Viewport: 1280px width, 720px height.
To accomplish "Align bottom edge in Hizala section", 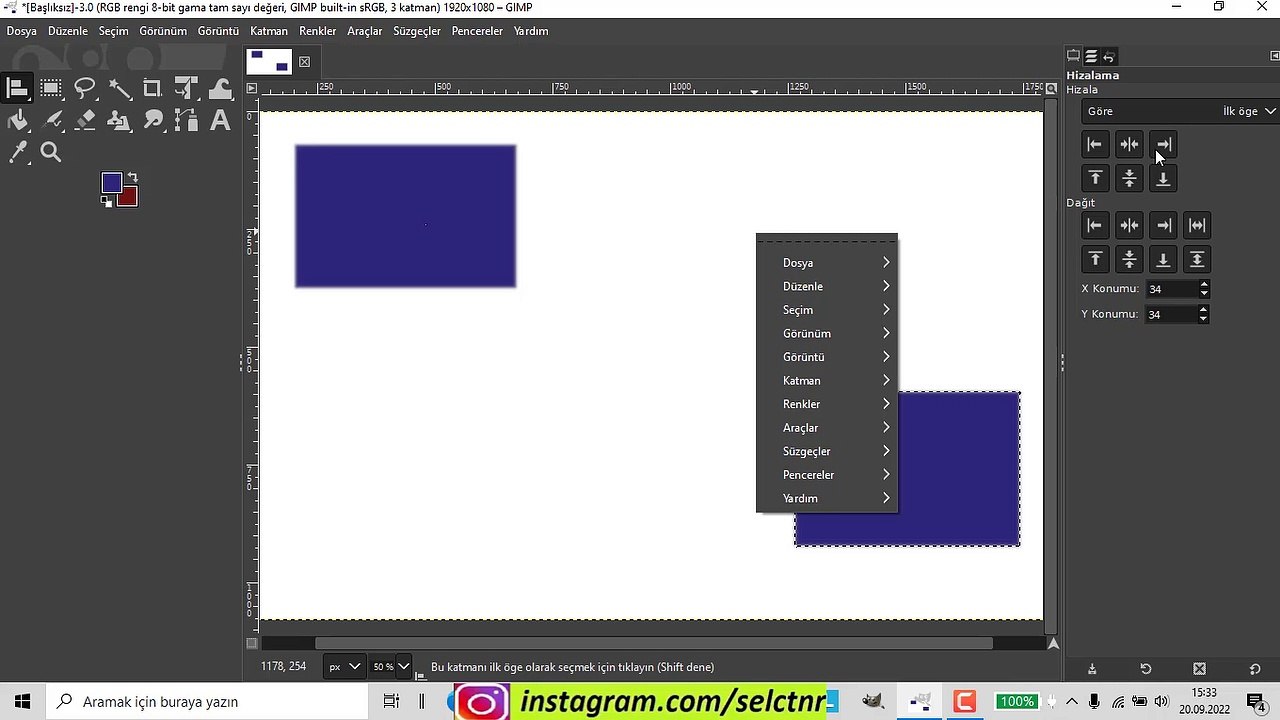I will (1163, 178).
